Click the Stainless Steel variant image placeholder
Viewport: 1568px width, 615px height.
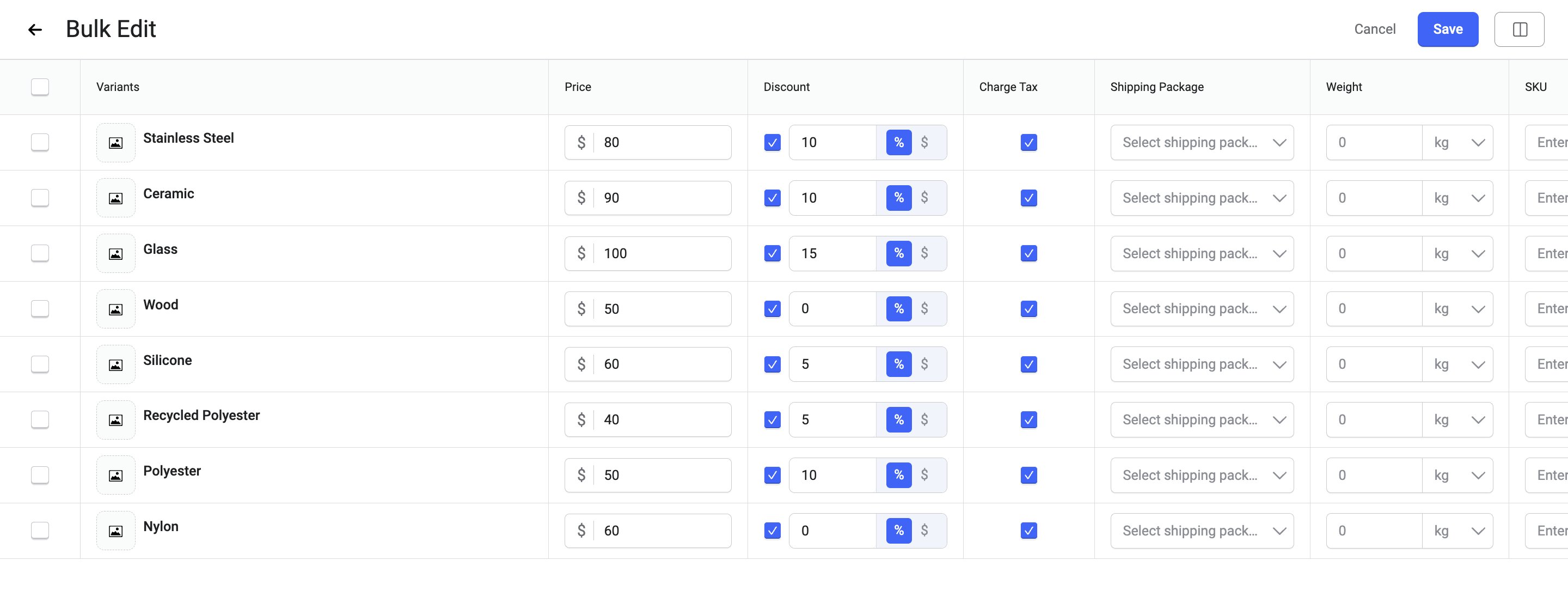(x=115, y=143)
